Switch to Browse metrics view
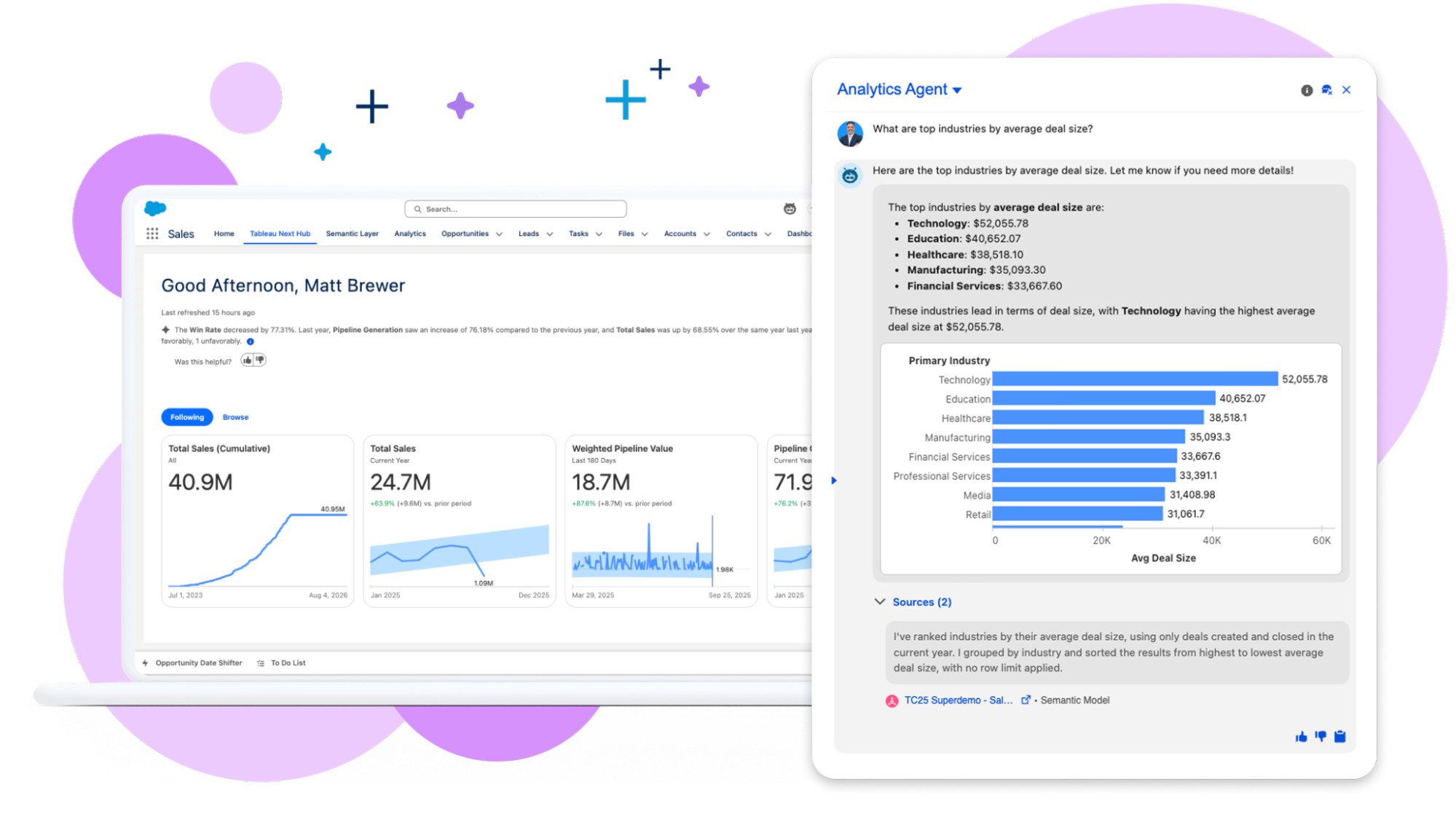The height and width of the screenshot is (819, 1456). (235, 417)
